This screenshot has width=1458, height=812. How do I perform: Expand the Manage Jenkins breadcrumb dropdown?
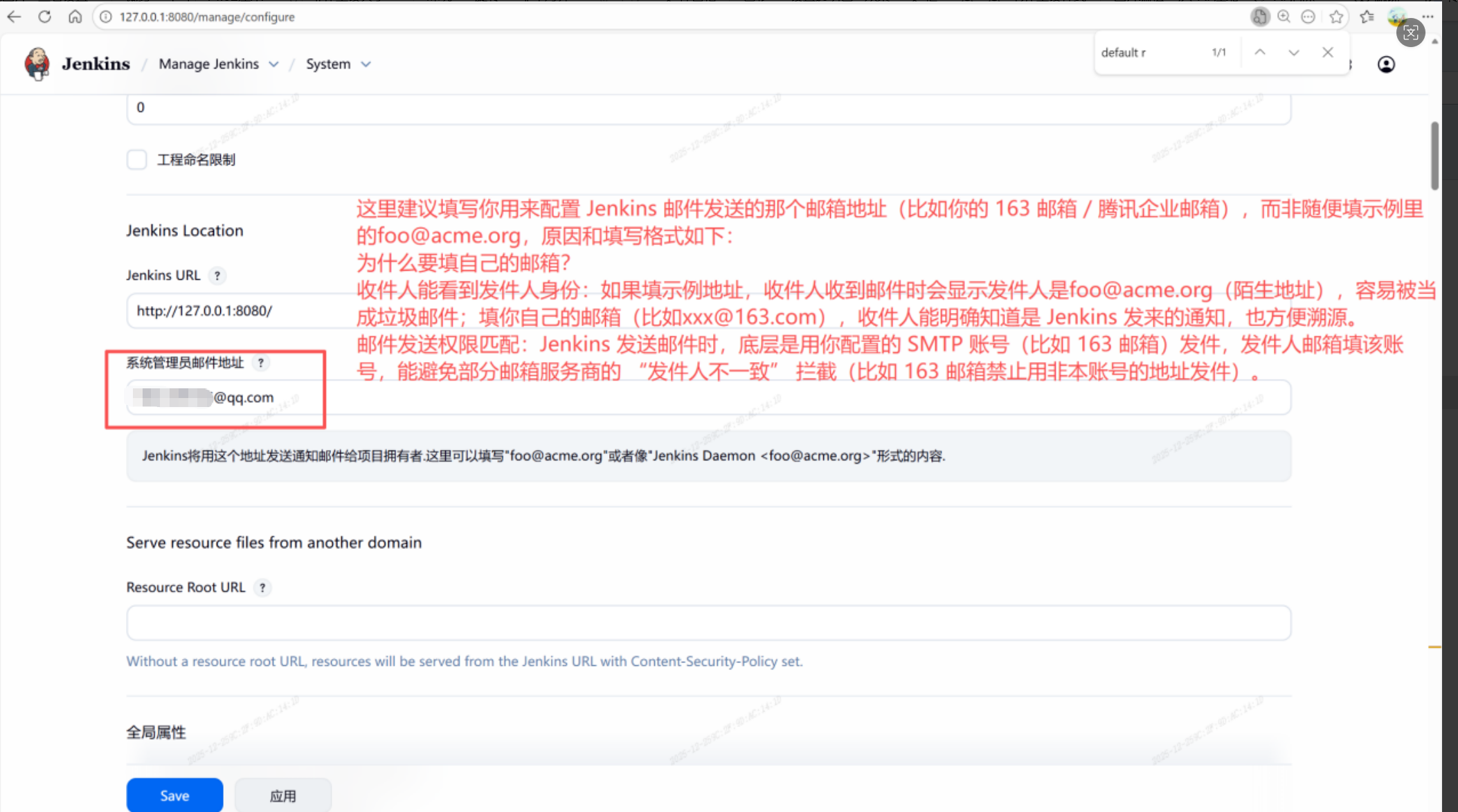pyautogui.click(x=274, y=64)
